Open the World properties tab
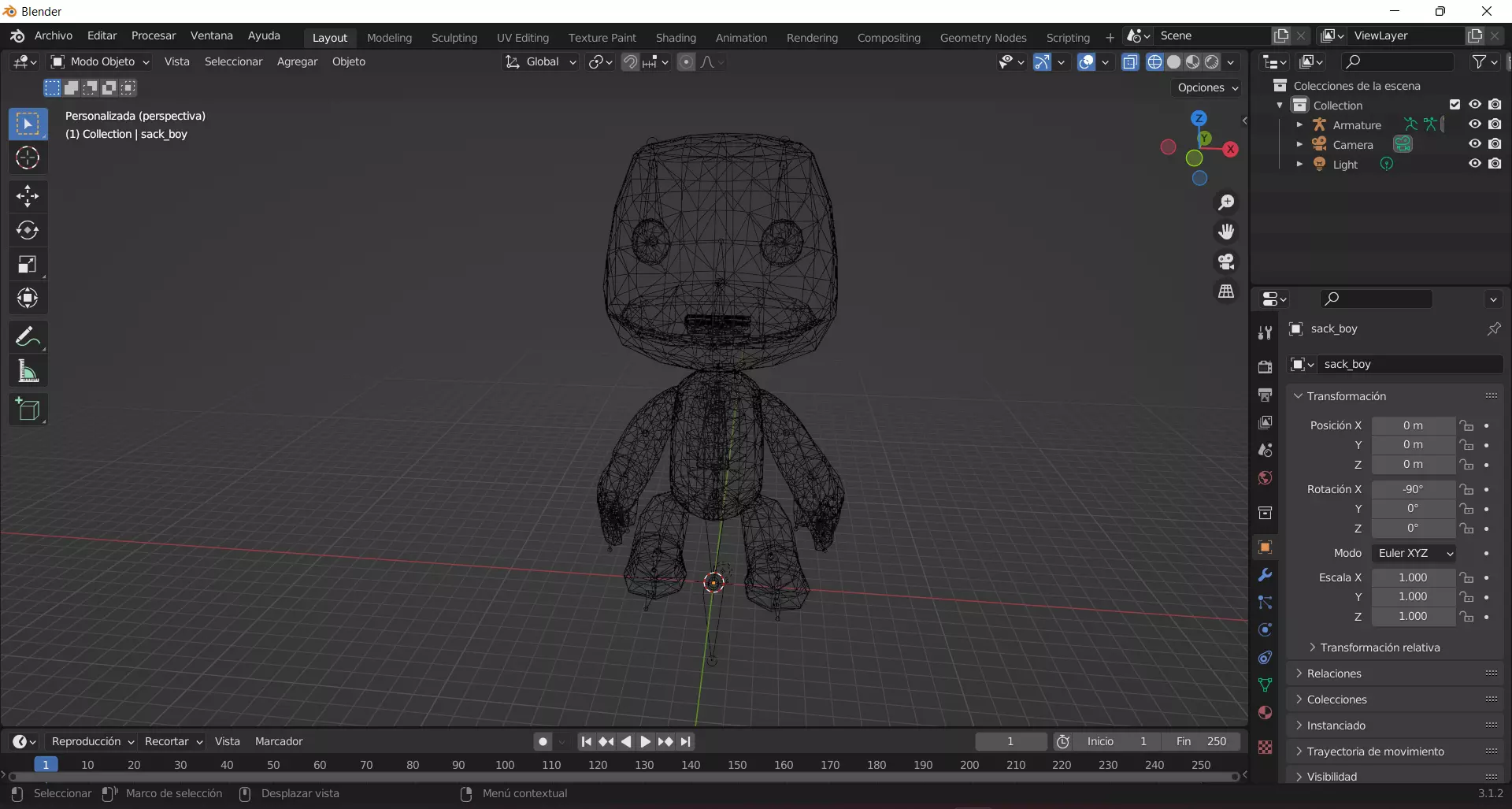This screenshot has height=809, width=1512. coord(1265,478)
